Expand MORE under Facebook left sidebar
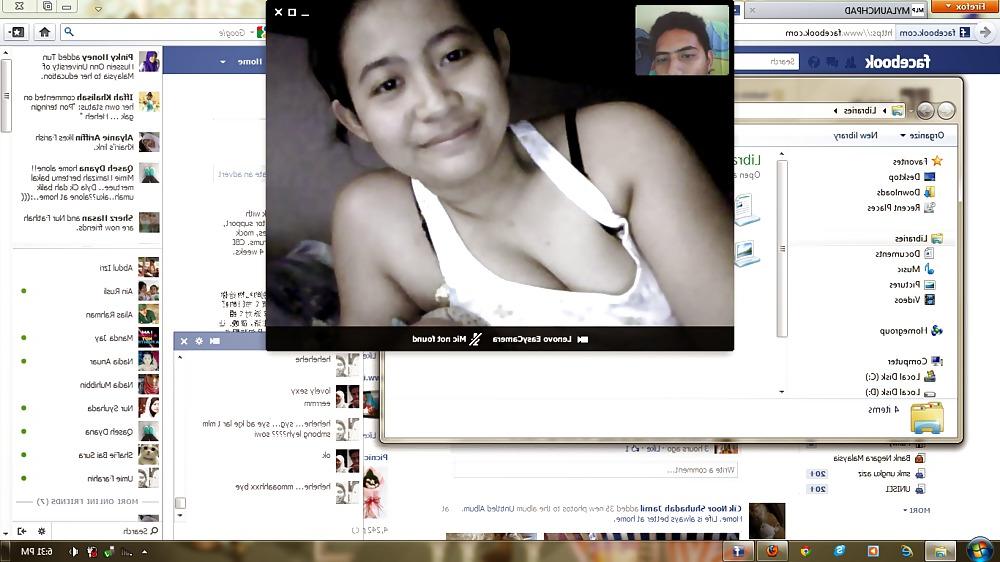 (x=916, y=510)
